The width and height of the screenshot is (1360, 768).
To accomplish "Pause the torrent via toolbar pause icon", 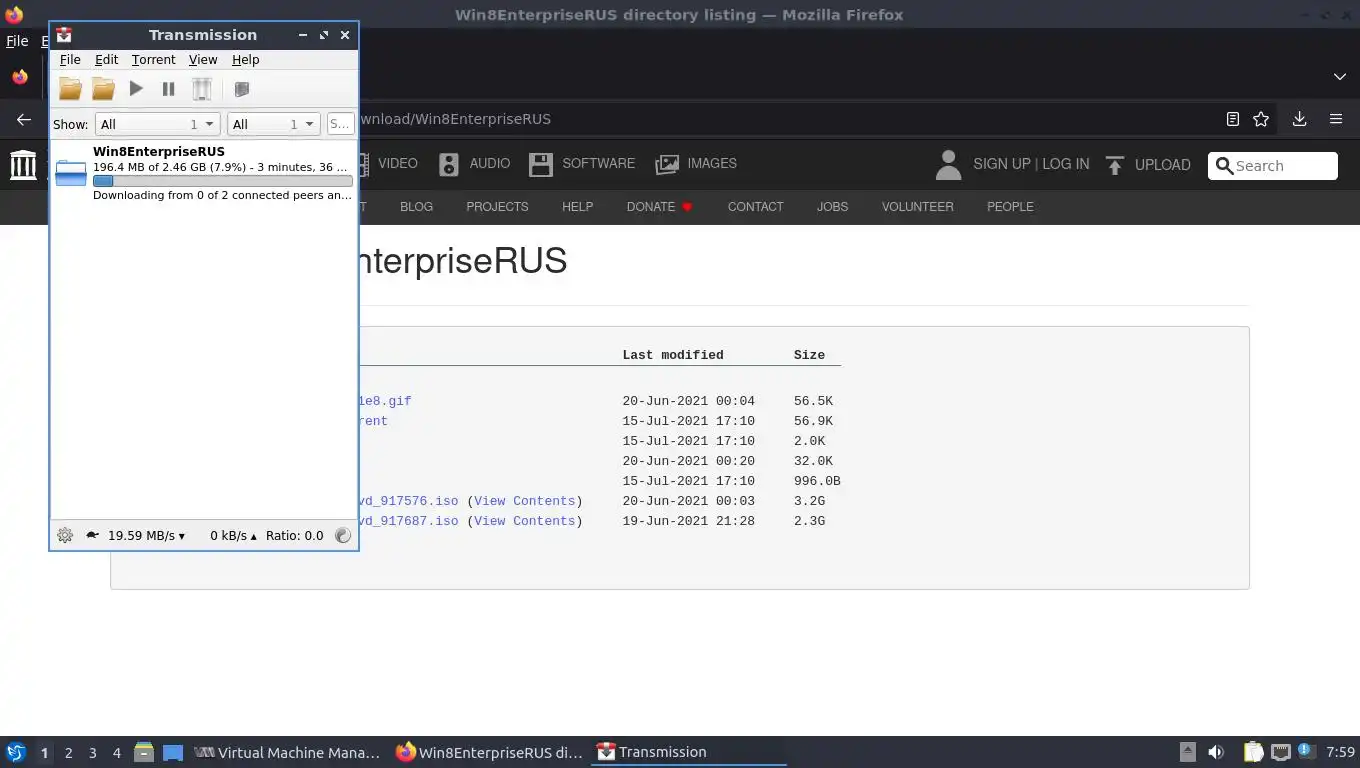I will coord(169,89).
